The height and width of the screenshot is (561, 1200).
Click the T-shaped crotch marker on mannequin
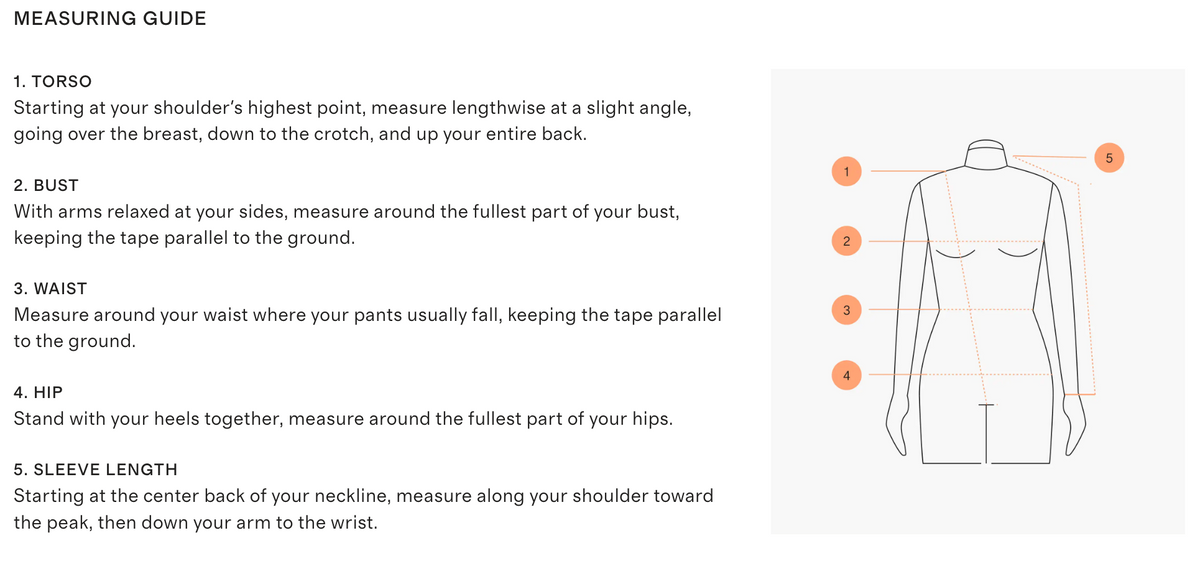[x=987, y=432]
